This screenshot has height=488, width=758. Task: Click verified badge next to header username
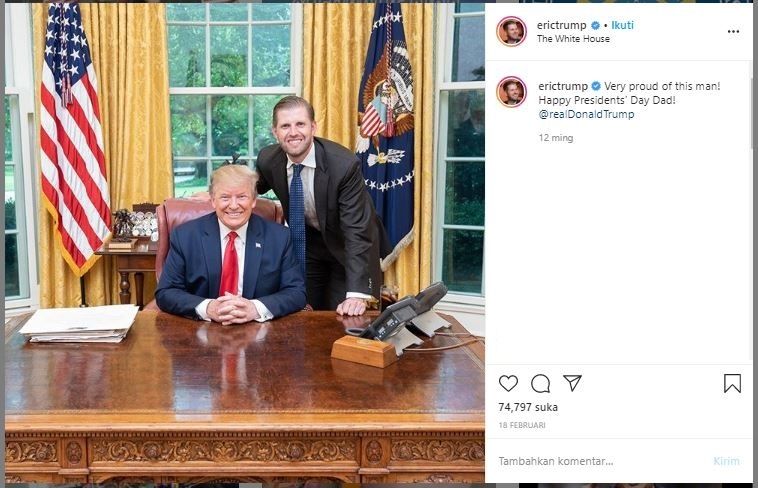point(596,25)
